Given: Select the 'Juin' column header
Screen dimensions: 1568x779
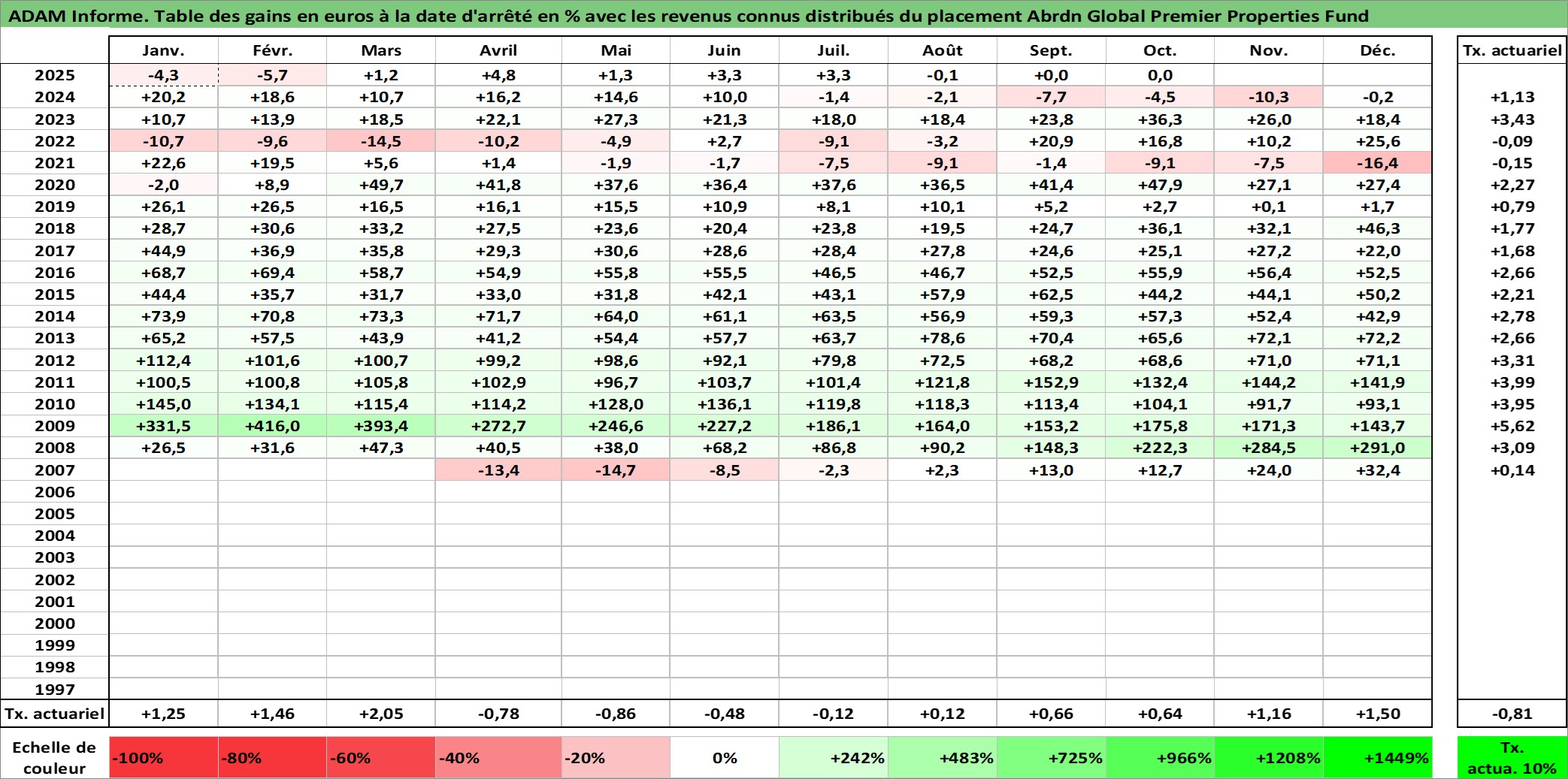Looking at the screenshot, I should pos(725,50).
